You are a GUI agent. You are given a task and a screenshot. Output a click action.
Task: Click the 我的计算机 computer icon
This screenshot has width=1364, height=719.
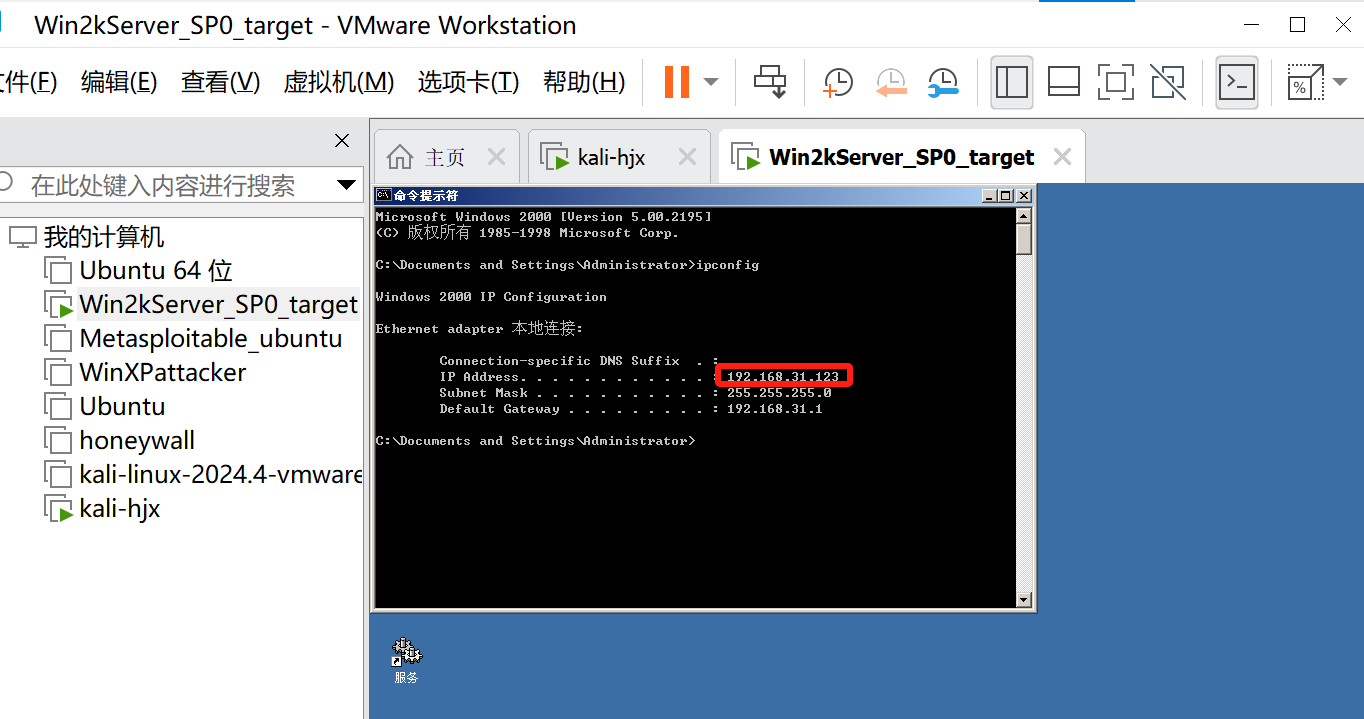pyautogui.click(x=22, y=237)
